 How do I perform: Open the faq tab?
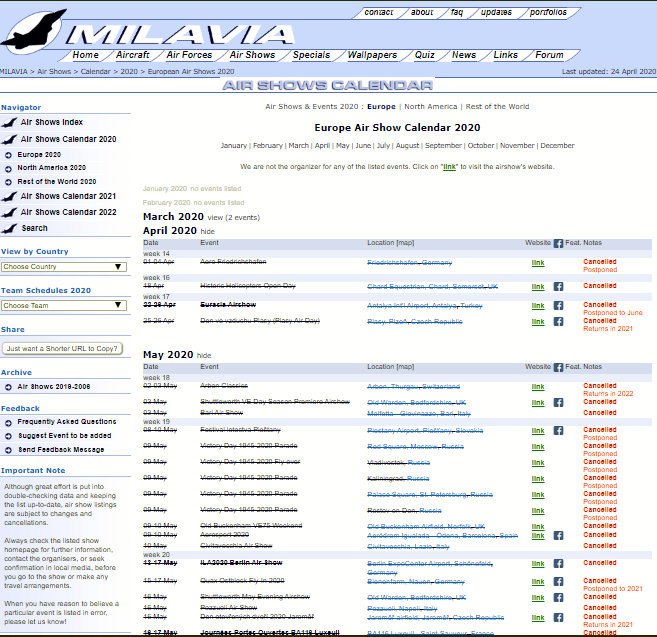click(x=457, y=12)
